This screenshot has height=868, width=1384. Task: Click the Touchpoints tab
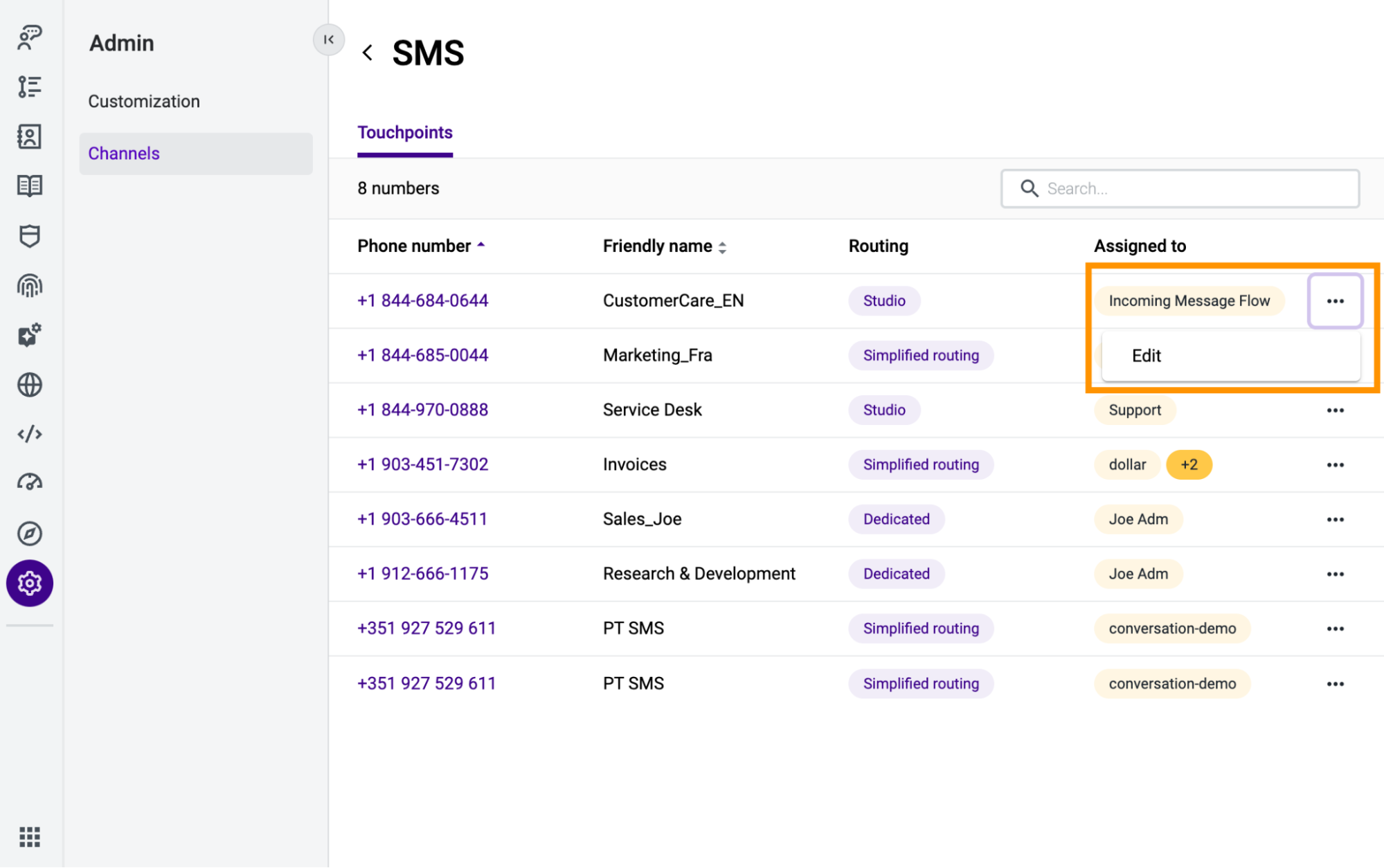405,131
